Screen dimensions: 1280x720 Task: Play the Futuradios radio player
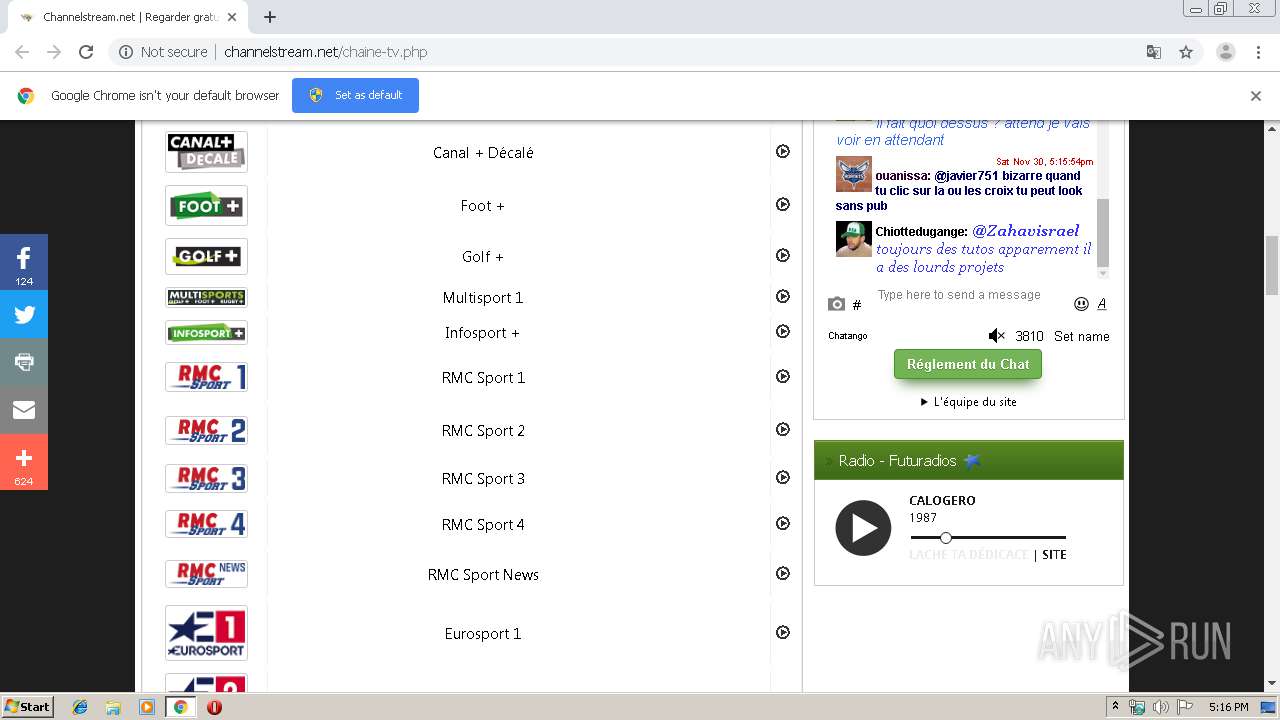click(x=863, y=528)
